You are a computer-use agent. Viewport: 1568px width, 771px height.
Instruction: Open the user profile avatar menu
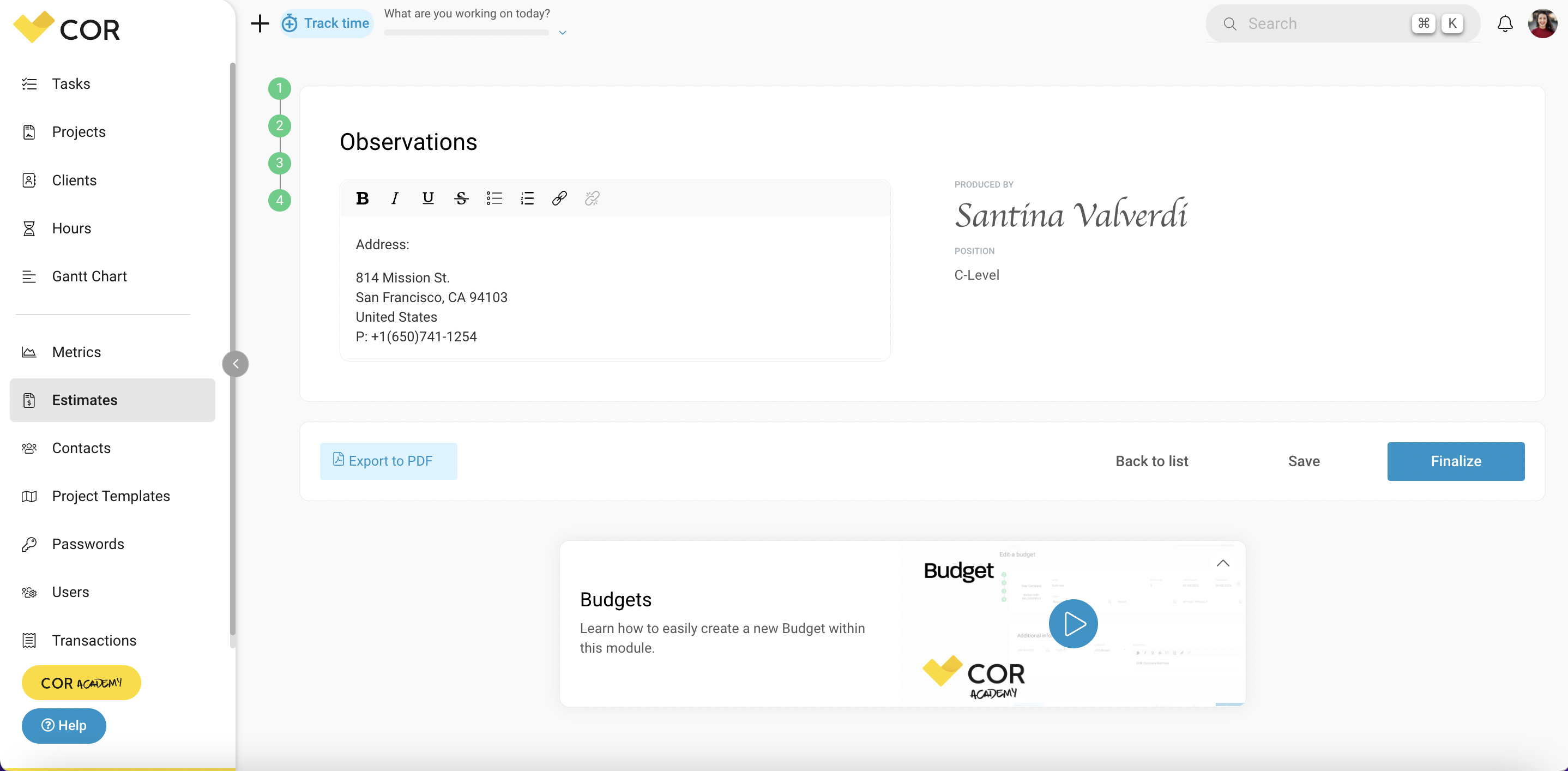click(x=1542, y=23)
